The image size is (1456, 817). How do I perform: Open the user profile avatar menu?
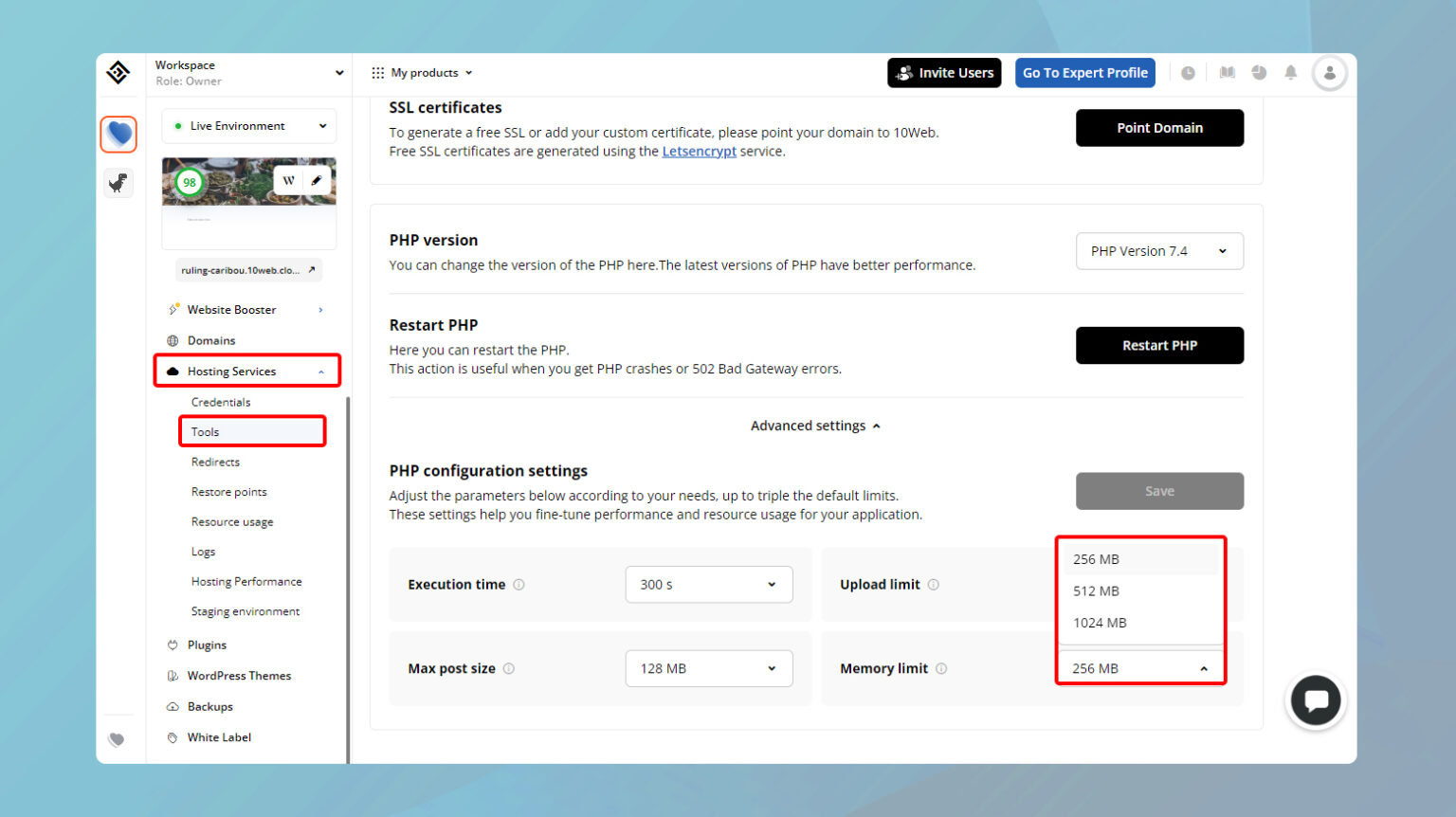1329,73
